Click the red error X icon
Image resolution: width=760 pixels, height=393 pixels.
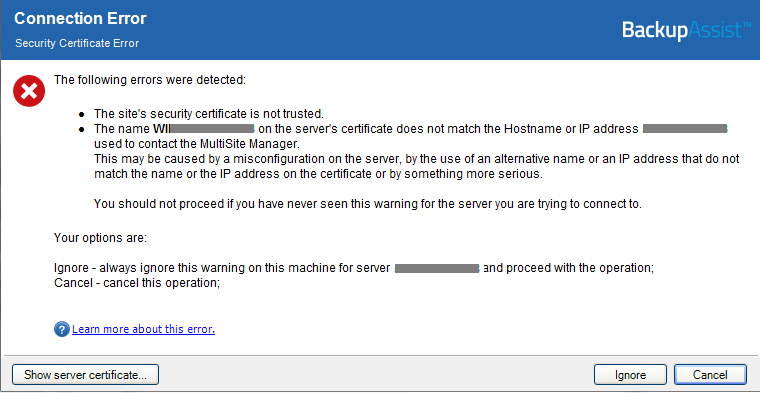29,91
